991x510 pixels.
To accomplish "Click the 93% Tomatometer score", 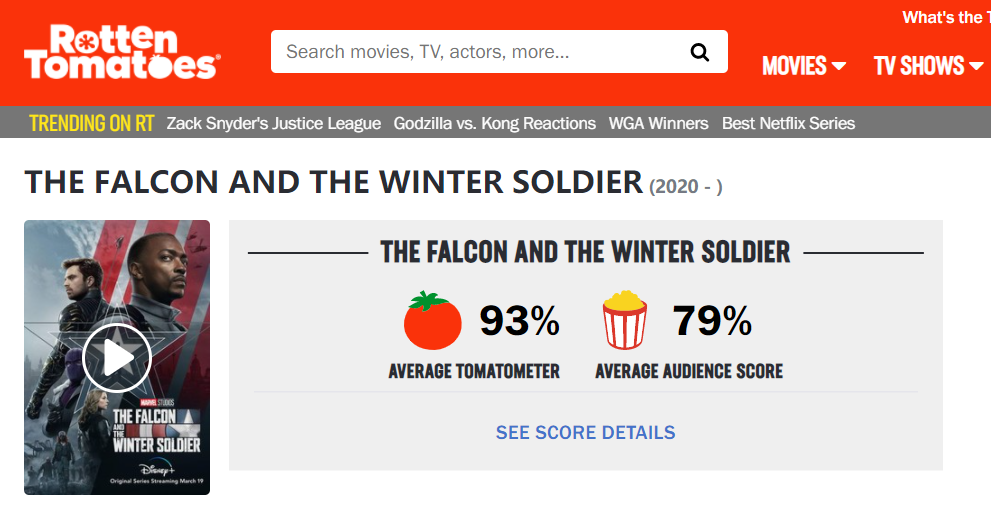I will tap(520, 320).
